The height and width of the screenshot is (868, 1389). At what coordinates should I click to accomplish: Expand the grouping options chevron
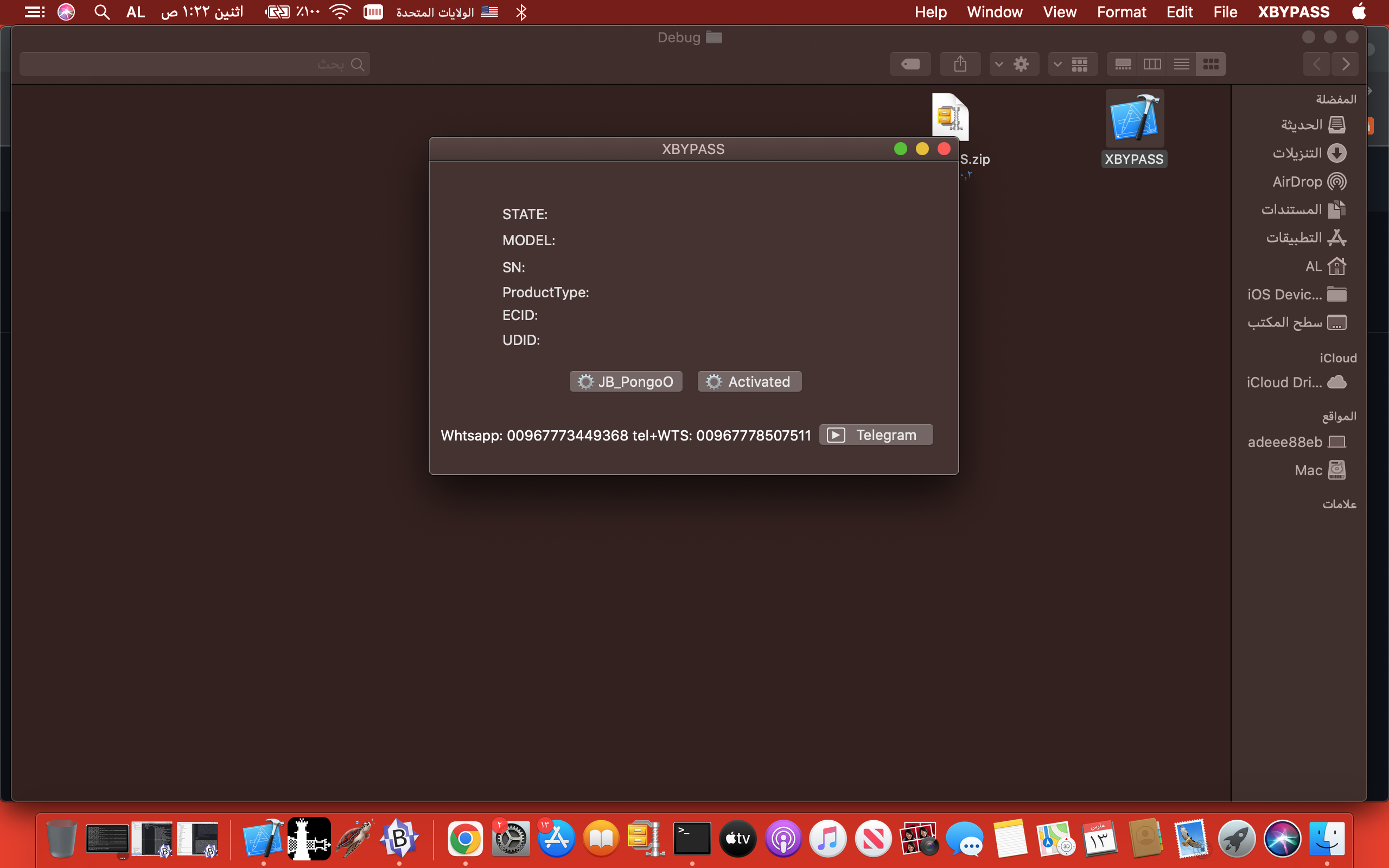coord(1059,63)
